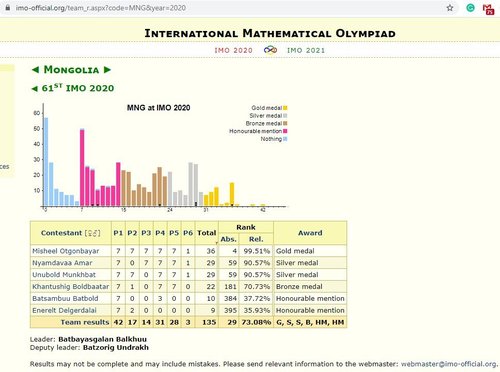This screenshot has width=500, height=372.
Task: Click the tallest blue bar in the chart
Action: click(46, 162)
